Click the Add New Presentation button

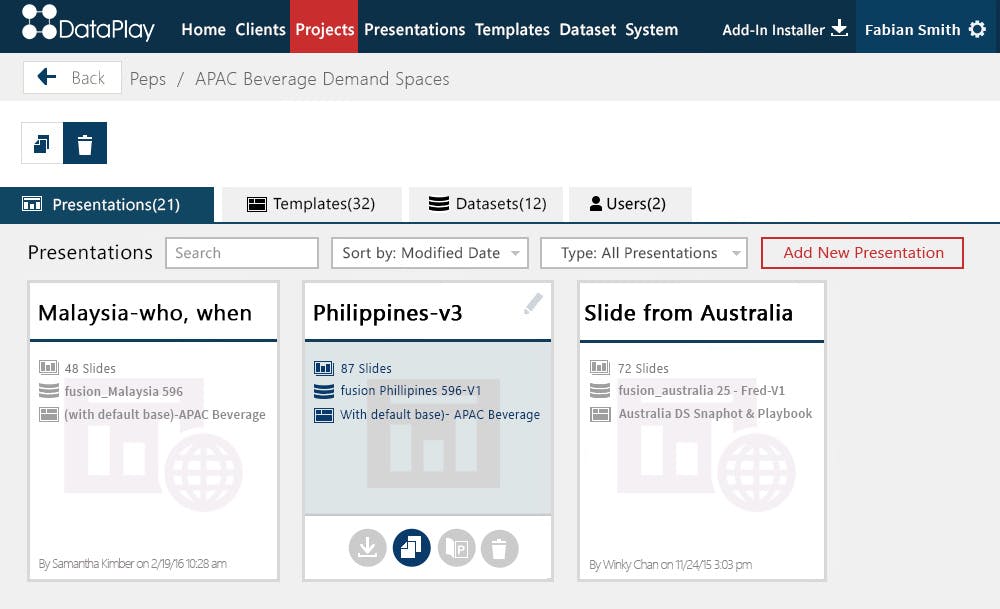pos(862,253)
